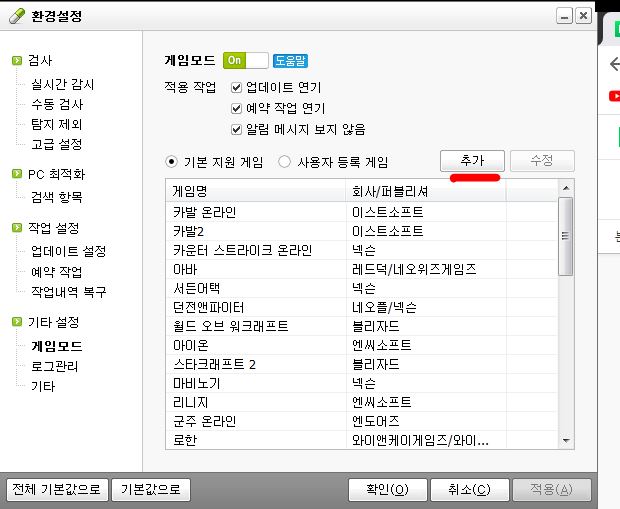Viewport: 620px width, 509px height.
Task: Select the 카발2 row
Action: coord(362,231)
